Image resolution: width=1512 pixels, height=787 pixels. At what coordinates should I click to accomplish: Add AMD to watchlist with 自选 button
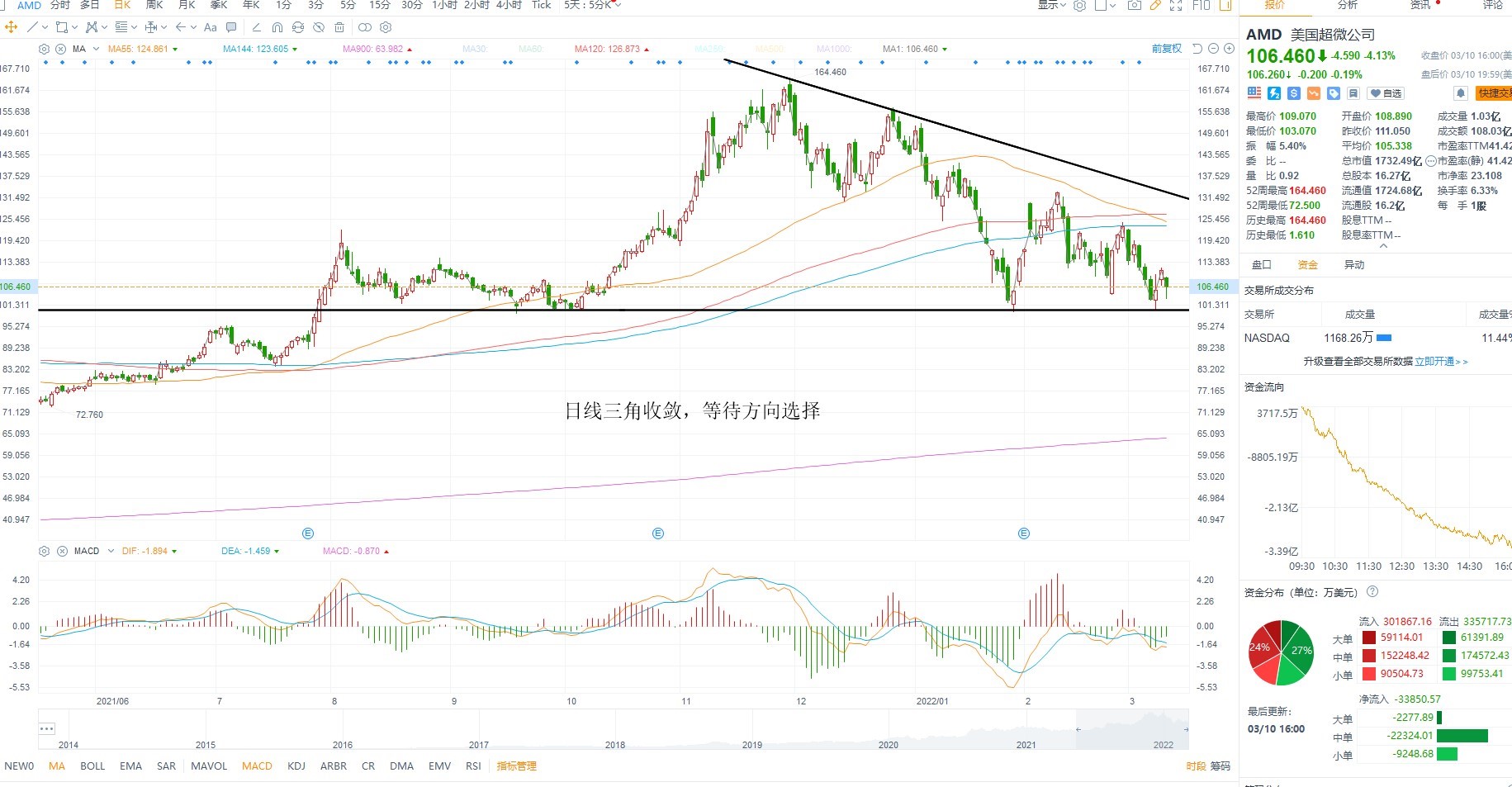1386,93
